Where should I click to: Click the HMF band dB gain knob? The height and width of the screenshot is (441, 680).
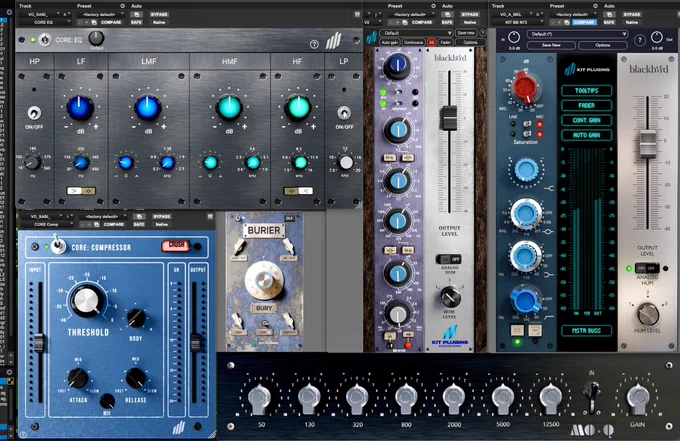229,107
